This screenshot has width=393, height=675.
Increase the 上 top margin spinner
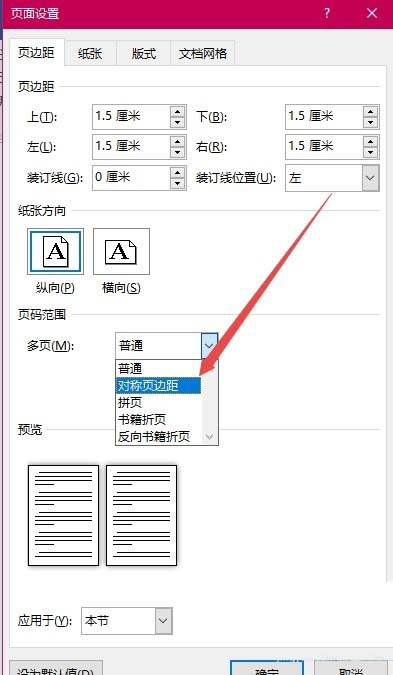click(177, 112)
